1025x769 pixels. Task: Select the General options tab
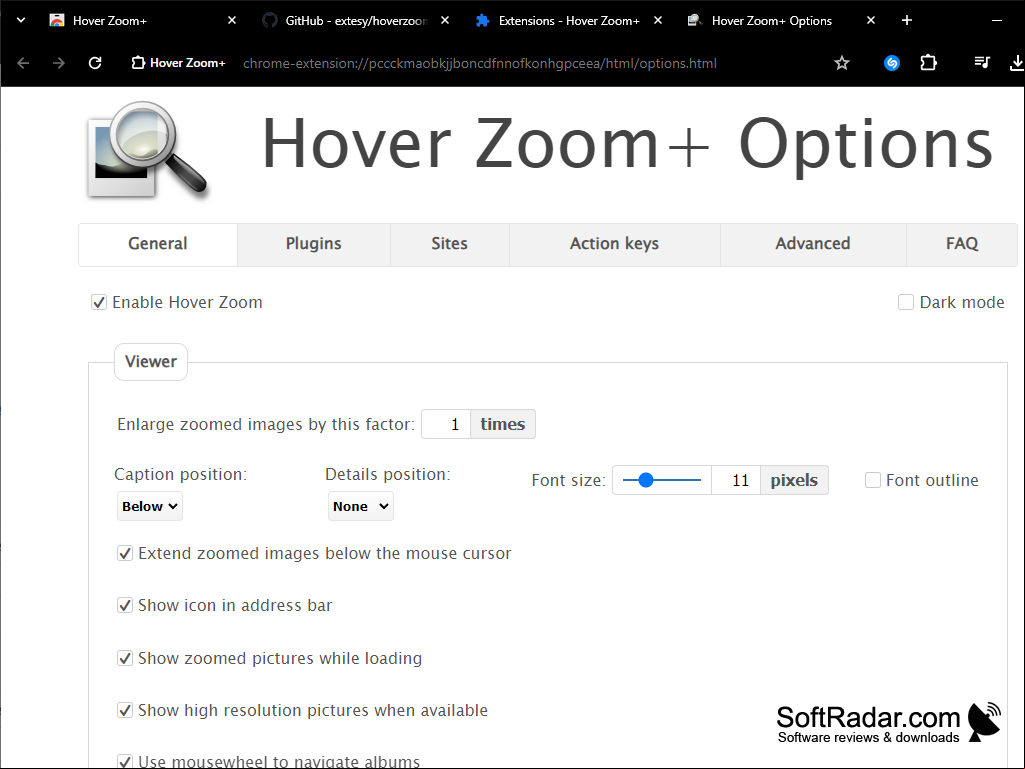pyautogui.click(x=158, y=244)
